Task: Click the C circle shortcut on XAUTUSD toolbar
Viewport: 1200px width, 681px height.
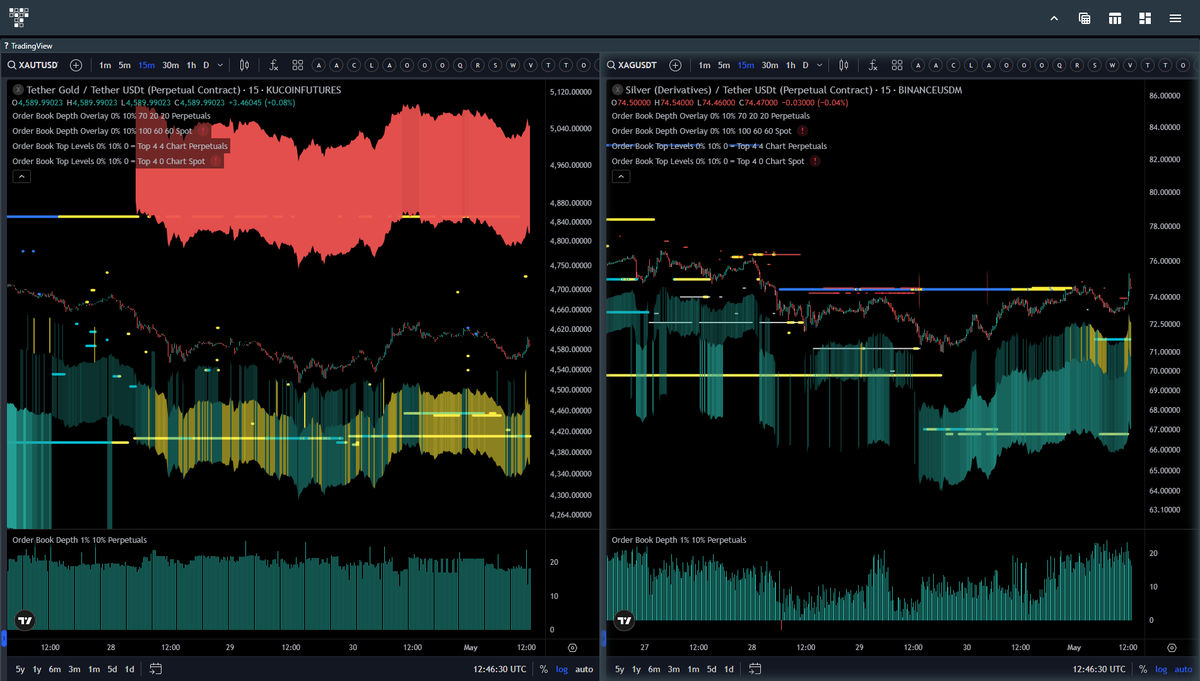Action: click(354, 65)
